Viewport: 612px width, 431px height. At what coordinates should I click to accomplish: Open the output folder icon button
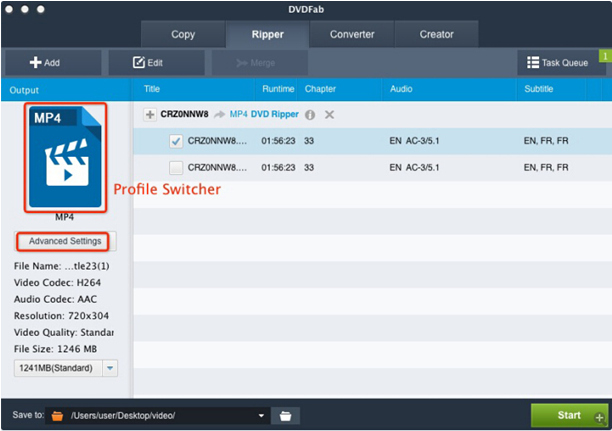pyautogui.click(x=285, y=416)
